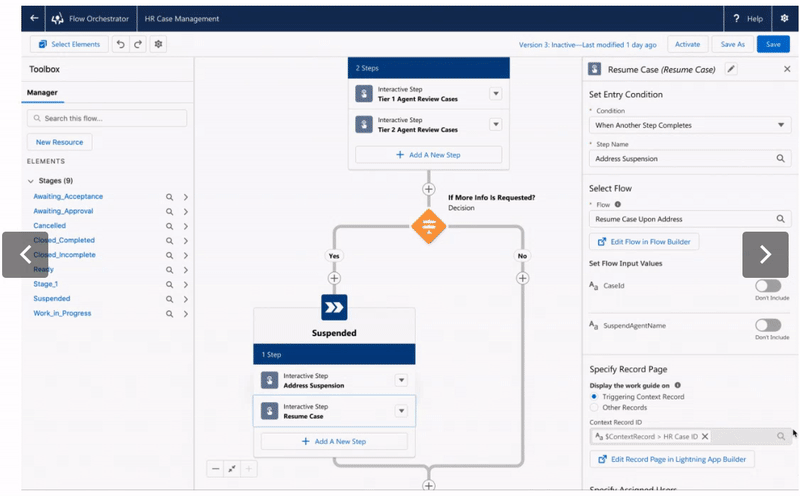Open the Condition dropdown

click(690, 125)
